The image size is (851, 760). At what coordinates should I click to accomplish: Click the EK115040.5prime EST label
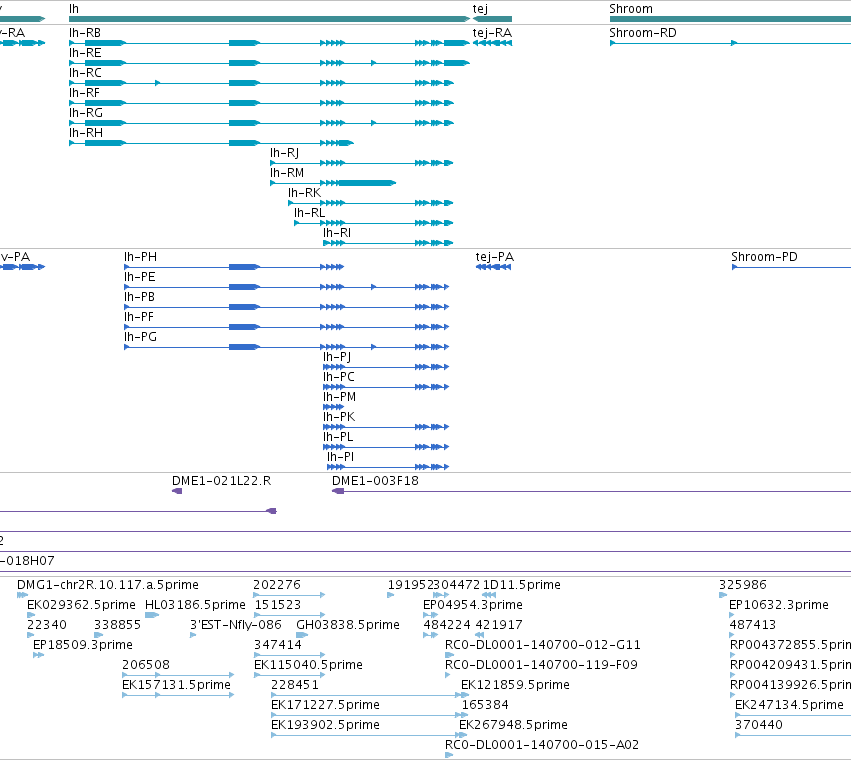click(308, 666)
